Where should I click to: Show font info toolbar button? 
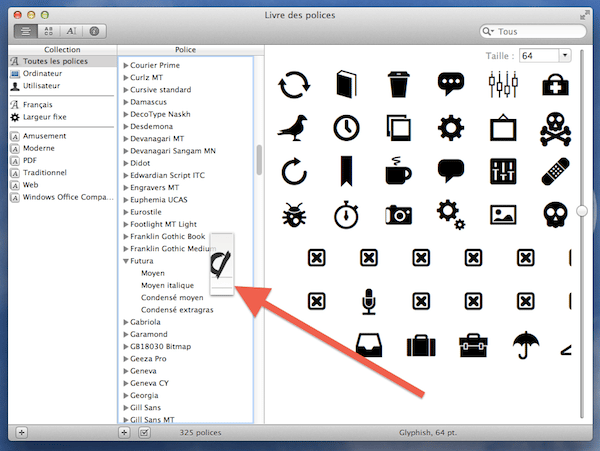(x=94, y=31)
